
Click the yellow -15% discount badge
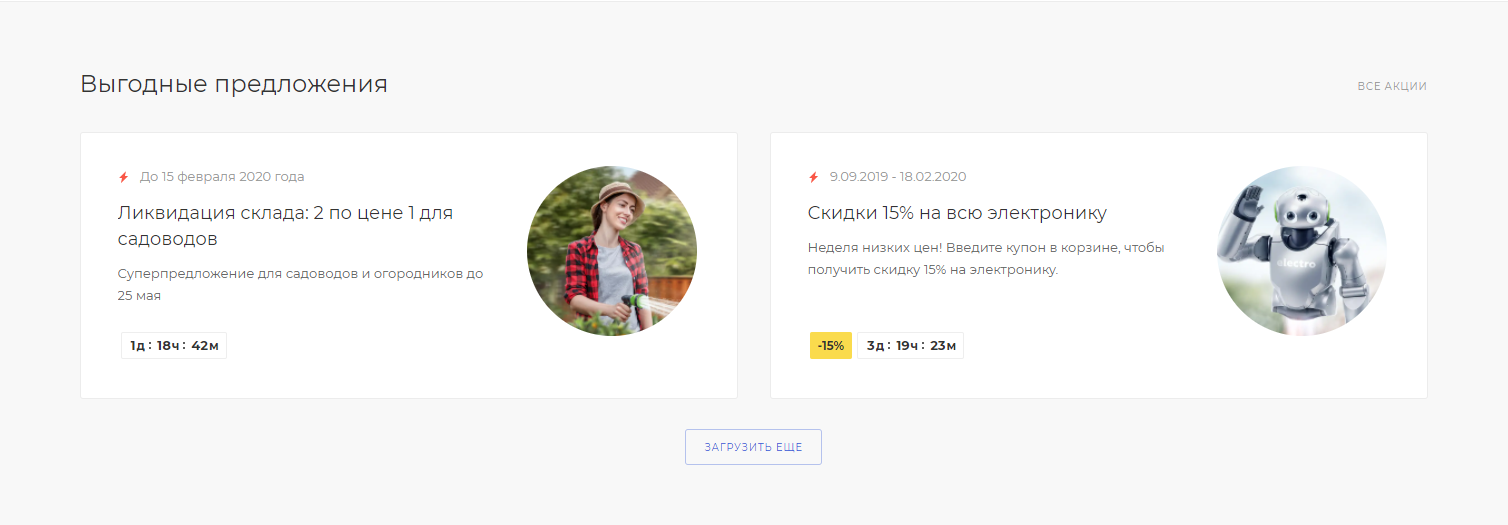[x=831, y=346]
